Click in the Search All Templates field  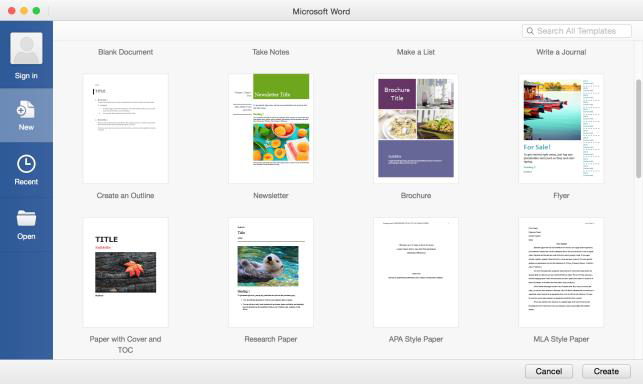[x=577, y=31]
